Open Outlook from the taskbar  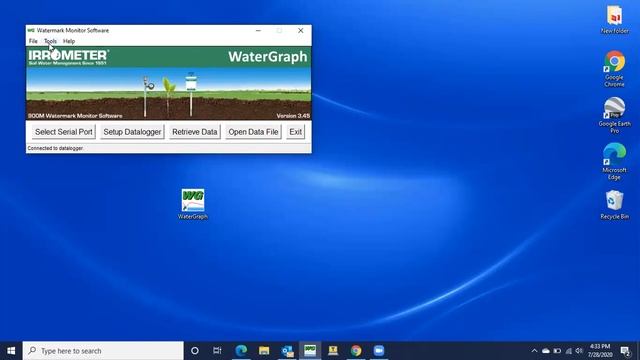[x=287, y=351]
